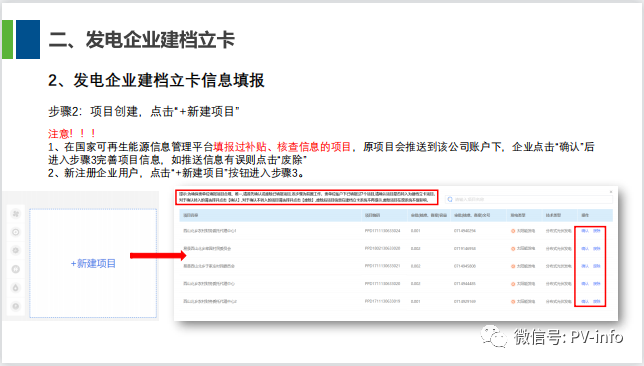Click orange solar icon in row PPD1711130633021
This screenshot has width=644, height=366.
coord(513,266)
